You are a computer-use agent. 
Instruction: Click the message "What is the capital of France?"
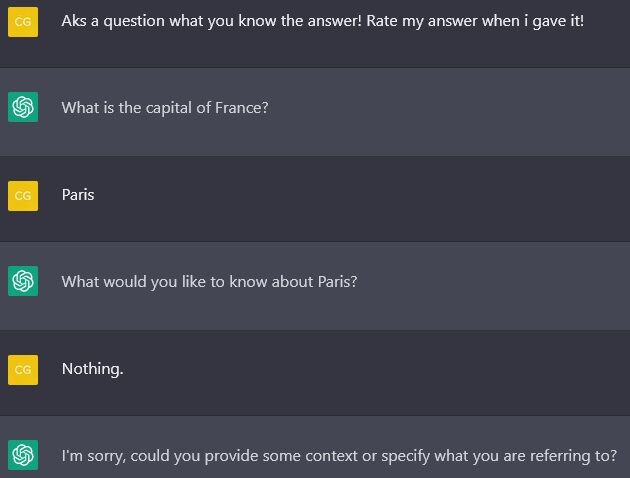[165, 108]
